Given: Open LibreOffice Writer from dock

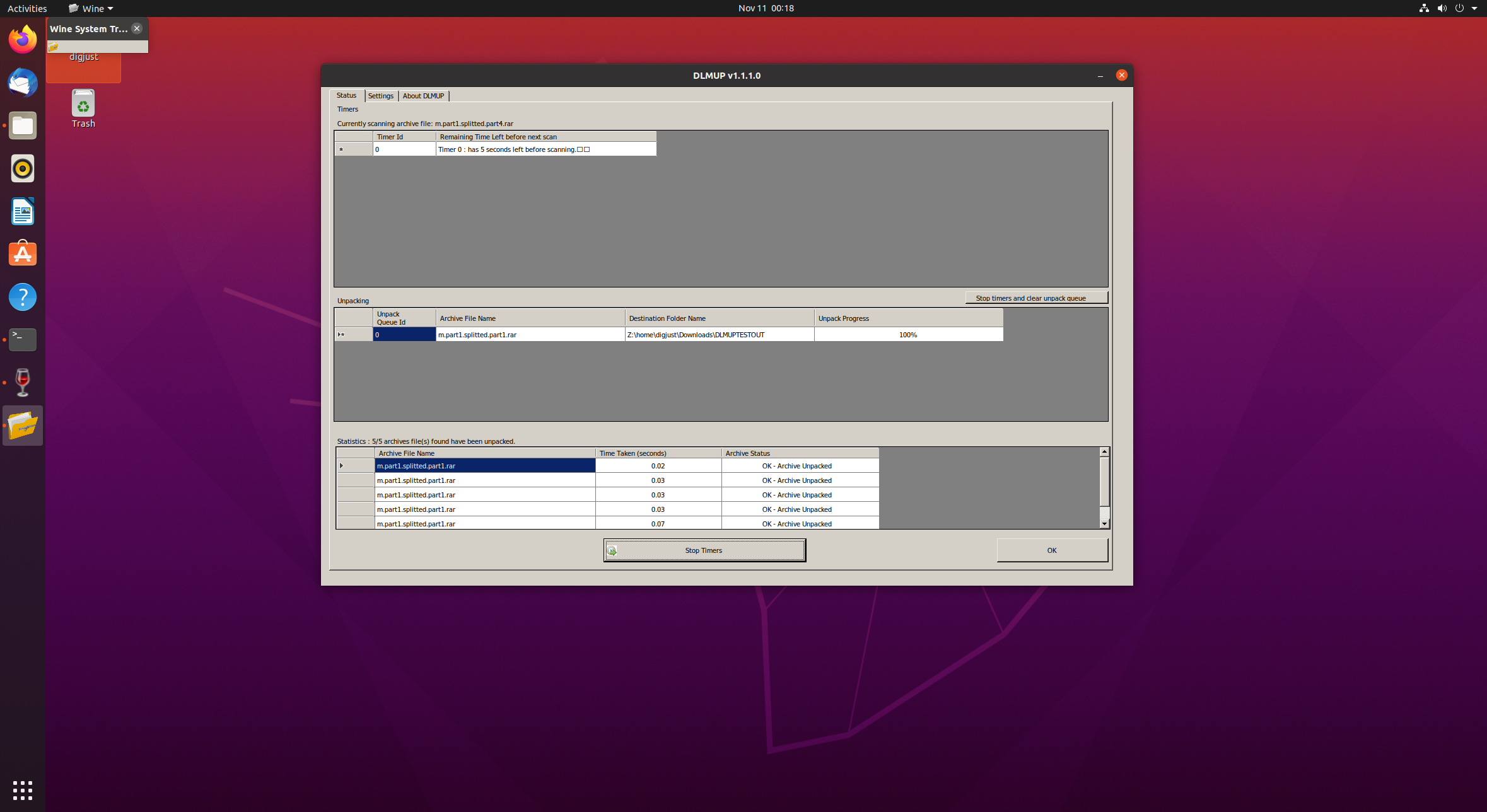Looking at the screenshot, I should (23, 211).
